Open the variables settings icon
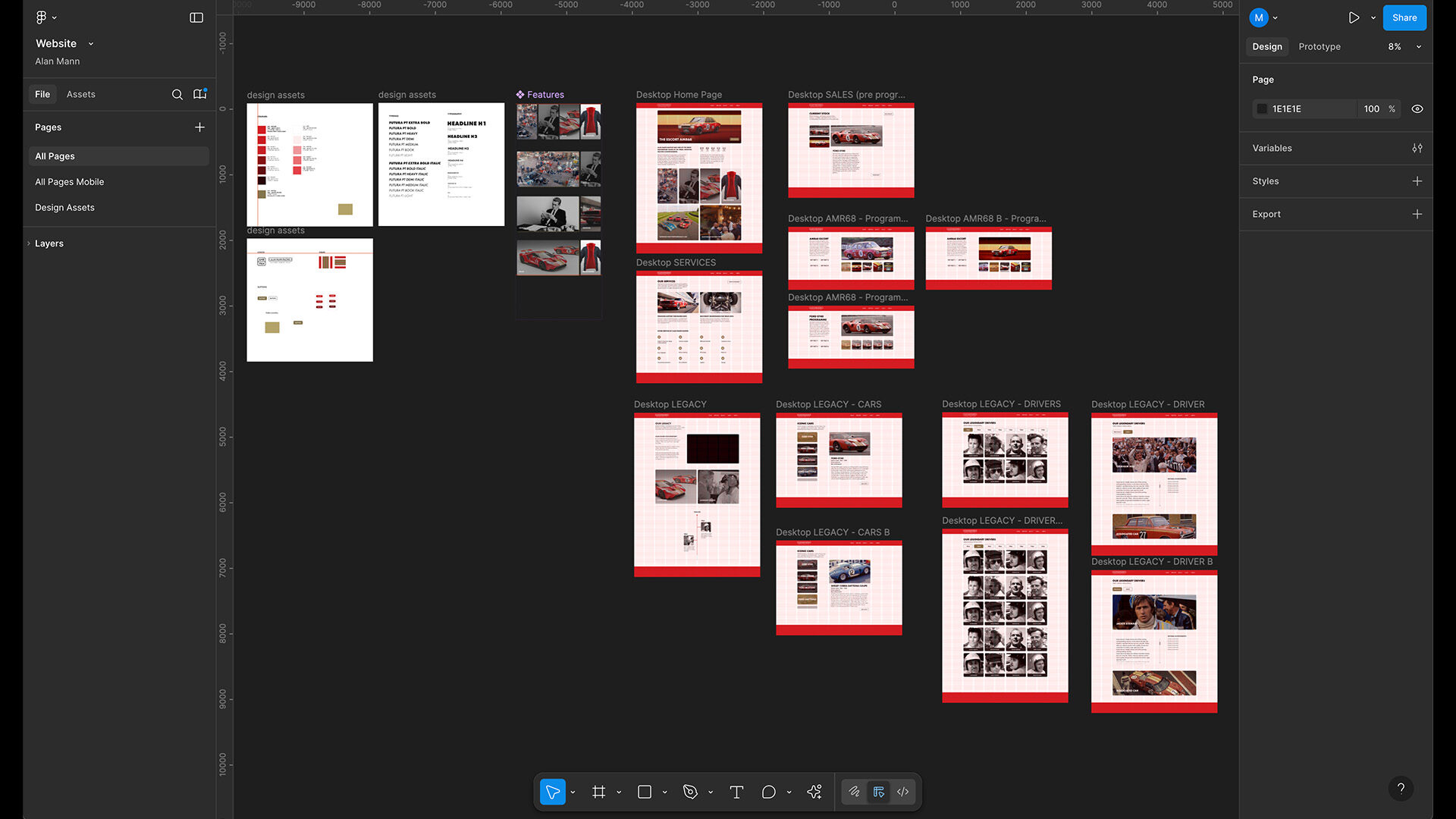 pos(1417,148)
